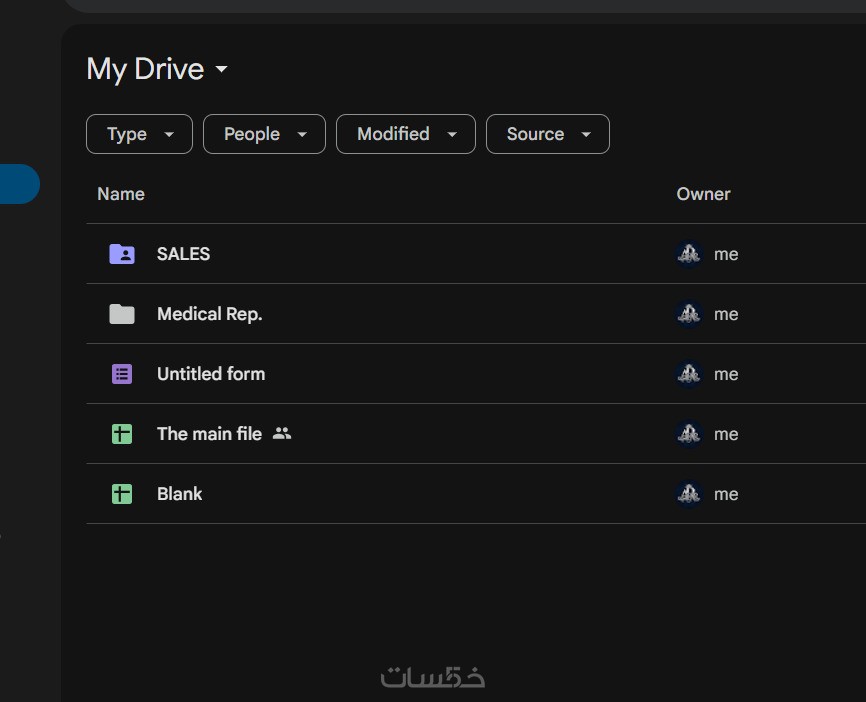Click owner avatar in the Blank row
Image resolution: width=866 pixels, height=702 pixels.
(x=689, y=494)
